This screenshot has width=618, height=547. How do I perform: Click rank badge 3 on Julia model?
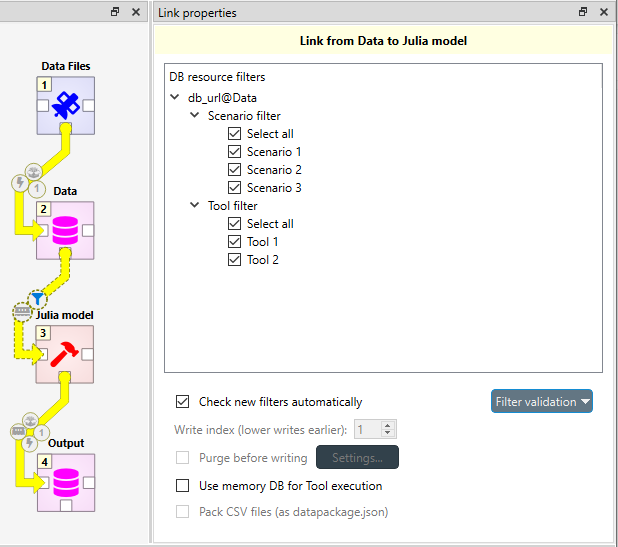[x=43, y=333]
